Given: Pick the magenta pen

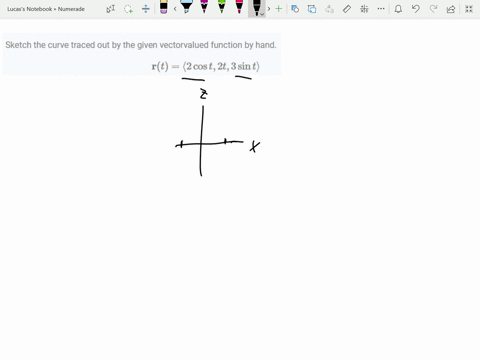Looking at the screenshot, I should tap(204, 7).
